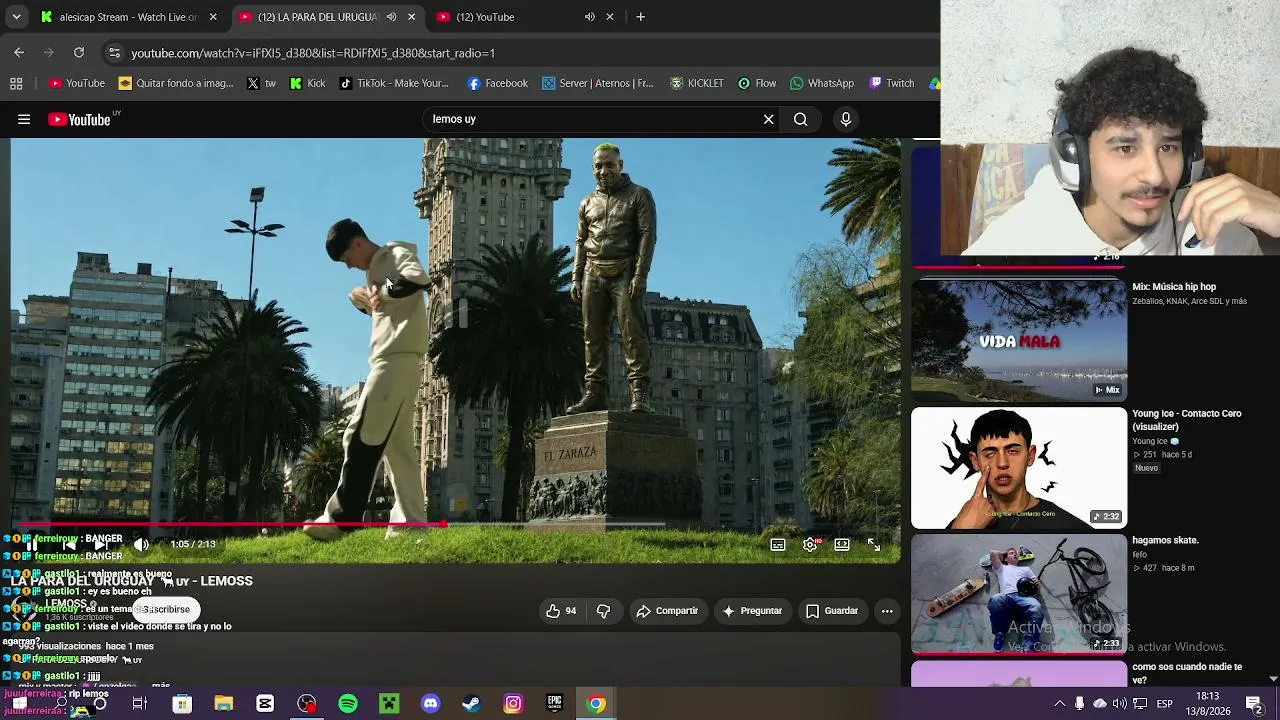Viewport: 1280px width, 720px height.
Task: Switch the player to theater mode
Action: pos(842,545)
